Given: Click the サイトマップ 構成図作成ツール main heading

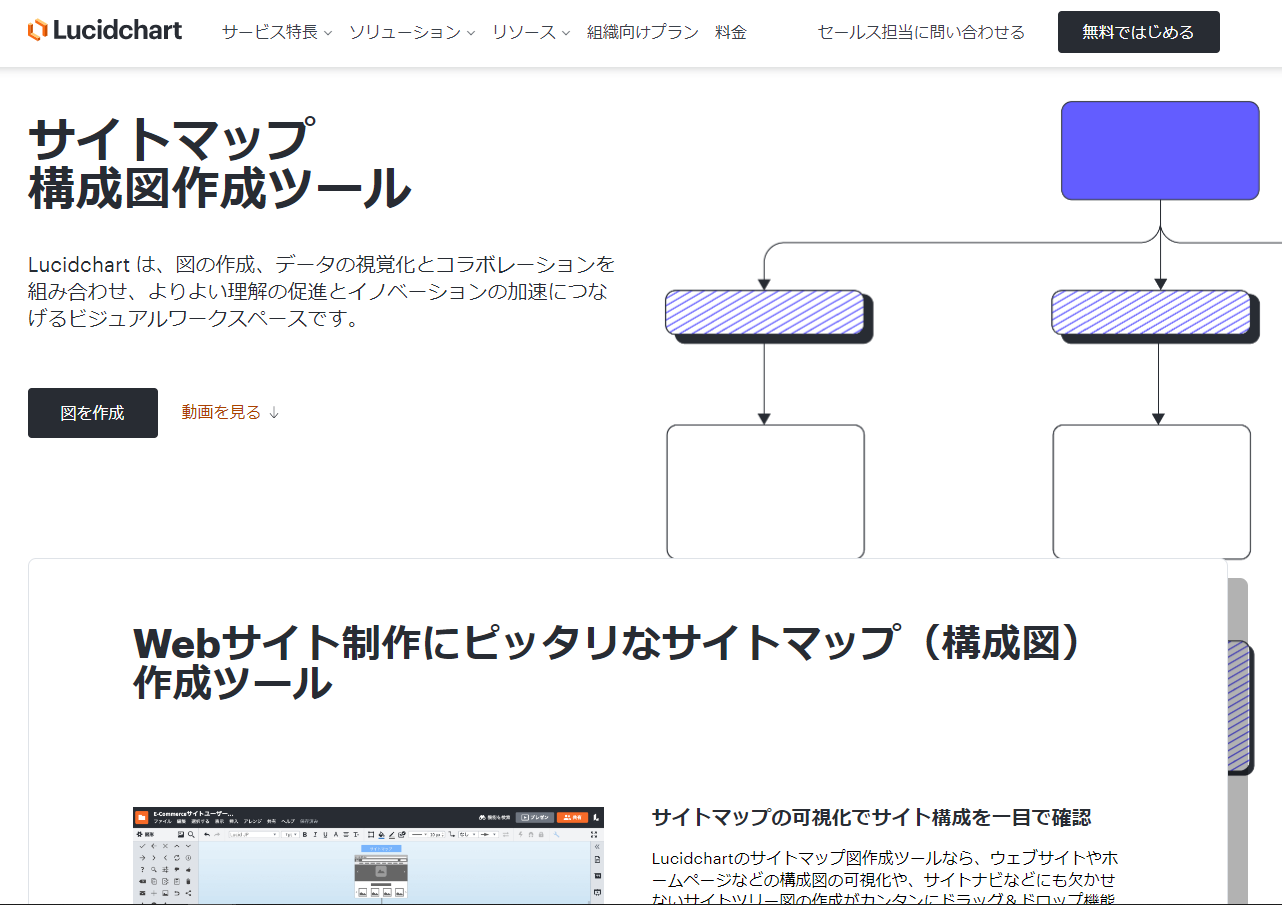Looking at the screenshot, I should click(x=220, y=163).
